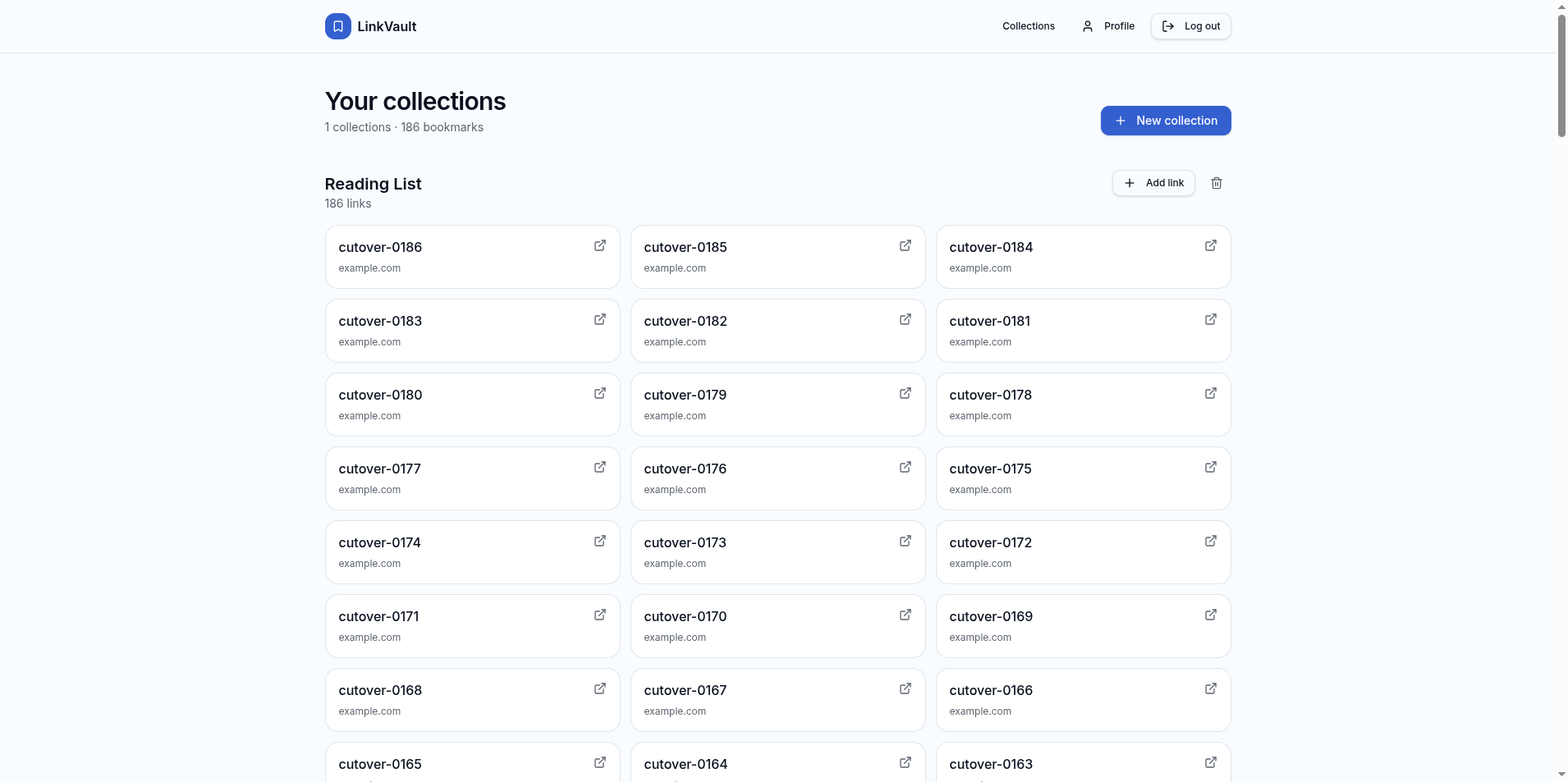
Task: Open external link icon for cutover-0177
Action: pyautogui.click(x=600, y=467)
